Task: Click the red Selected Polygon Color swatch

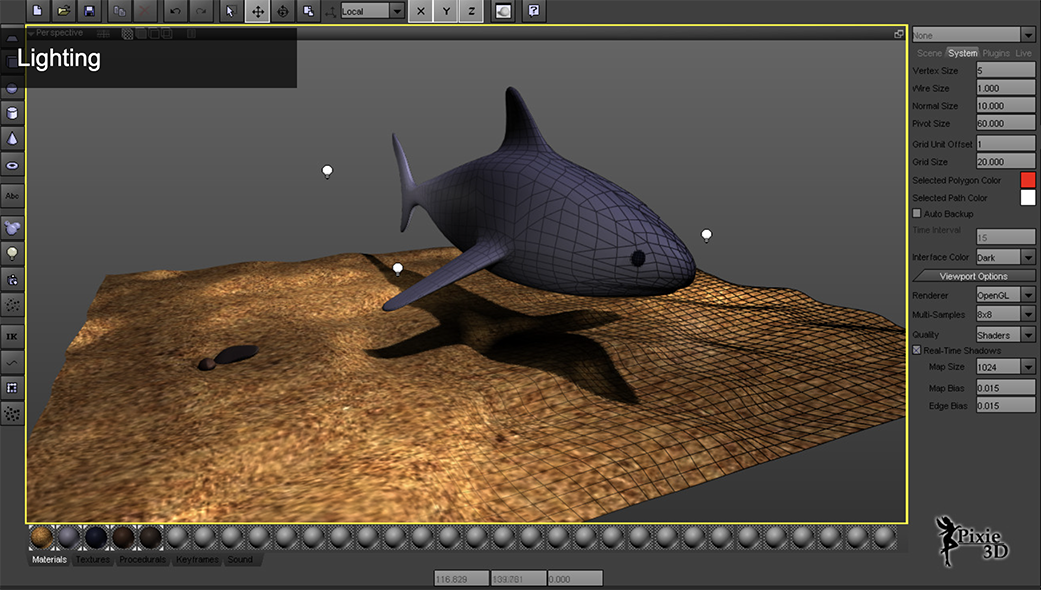Action: (x=1027, y=180)
